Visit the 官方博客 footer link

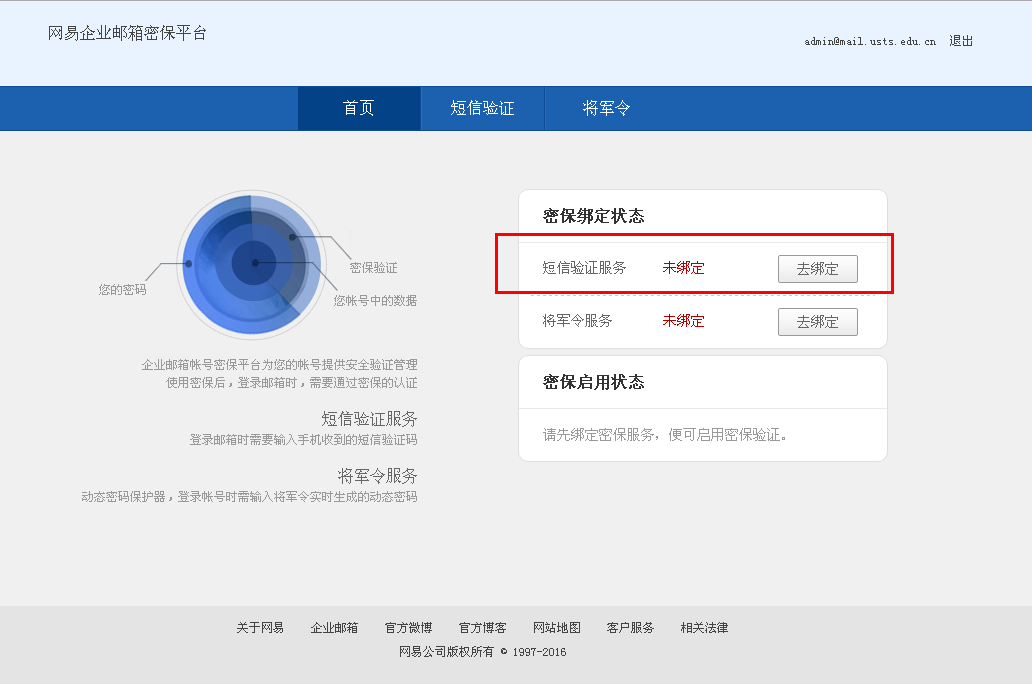(x=482, y=628)
